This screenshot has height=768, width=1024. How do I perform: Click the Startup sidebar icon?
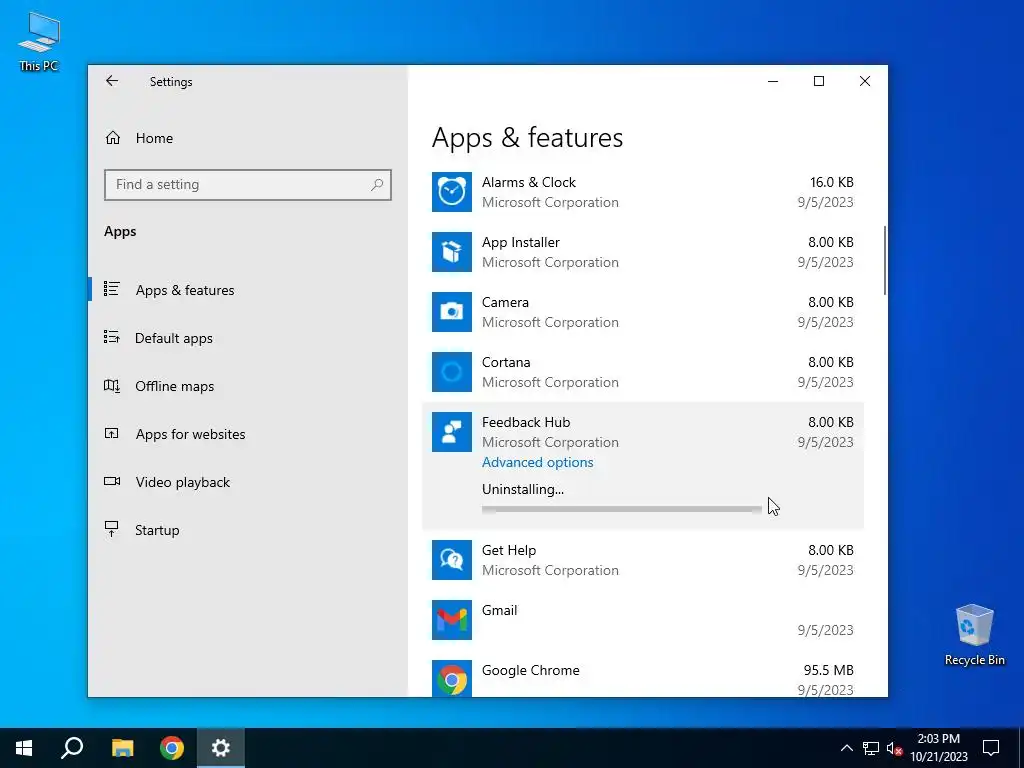tap(112, 529)
